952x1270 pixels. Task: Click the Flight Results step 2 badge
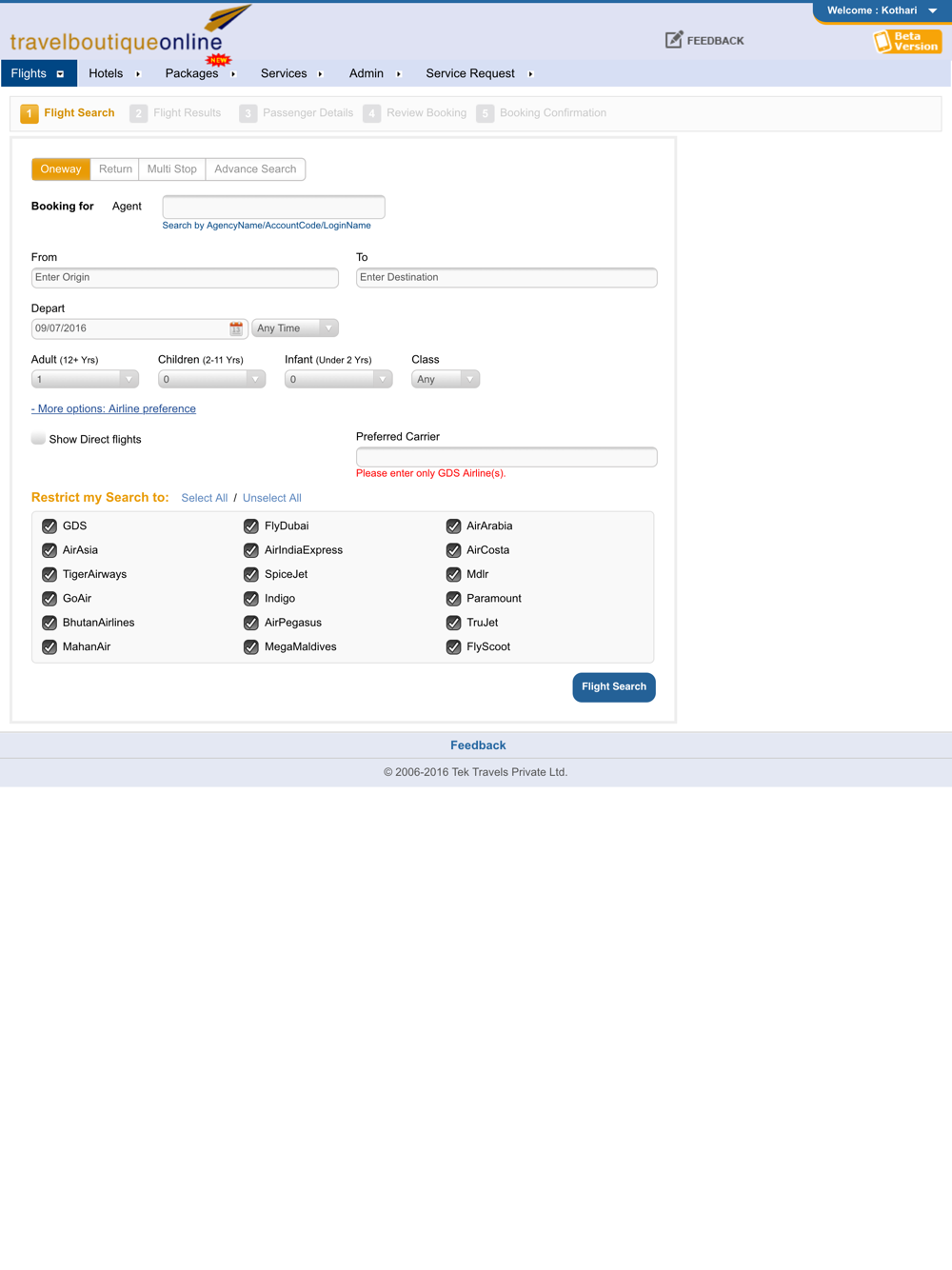click(139, 113)
